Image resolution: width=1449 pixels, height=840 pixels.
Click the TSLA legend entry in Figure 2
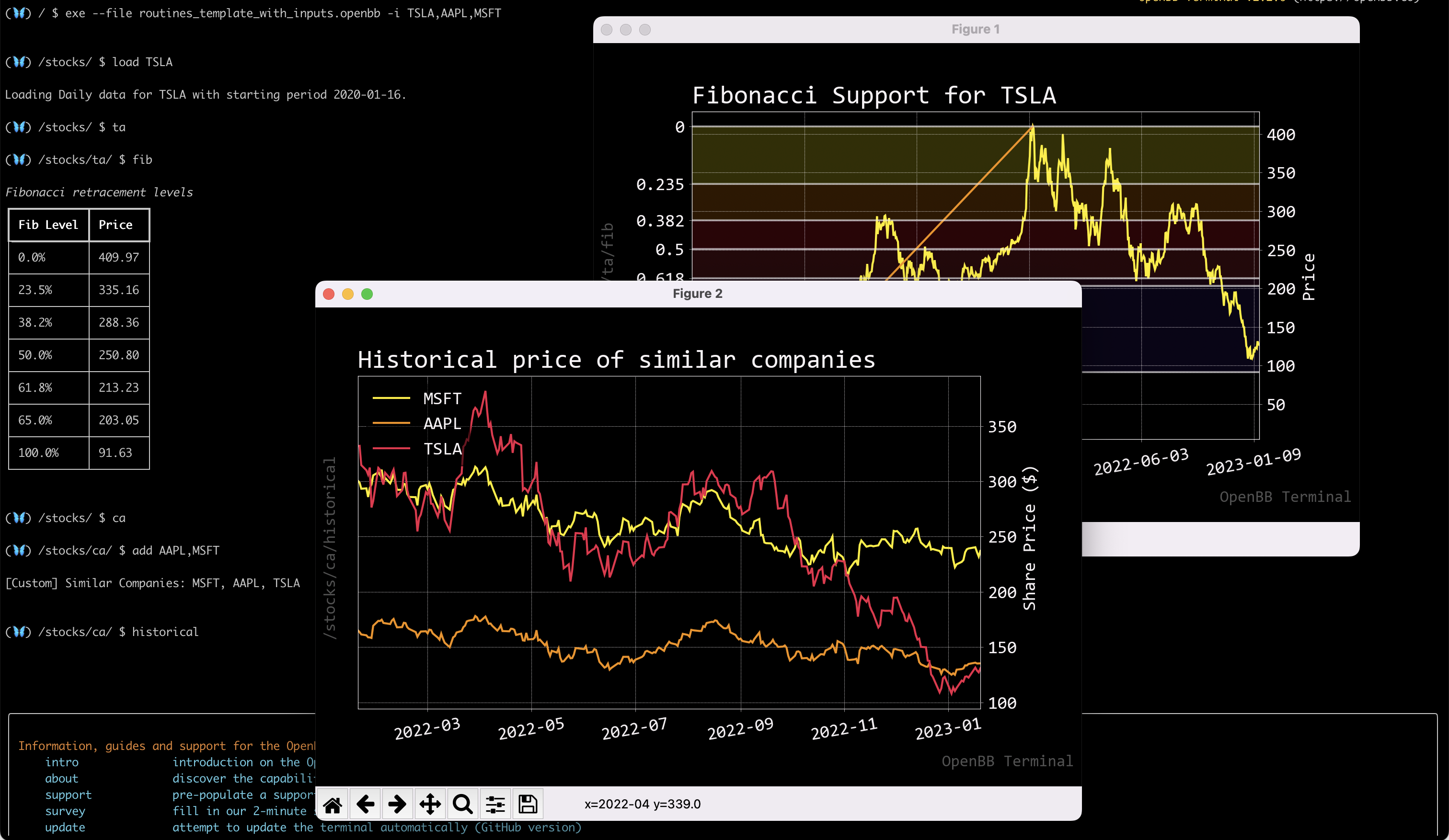click(417, 449)
